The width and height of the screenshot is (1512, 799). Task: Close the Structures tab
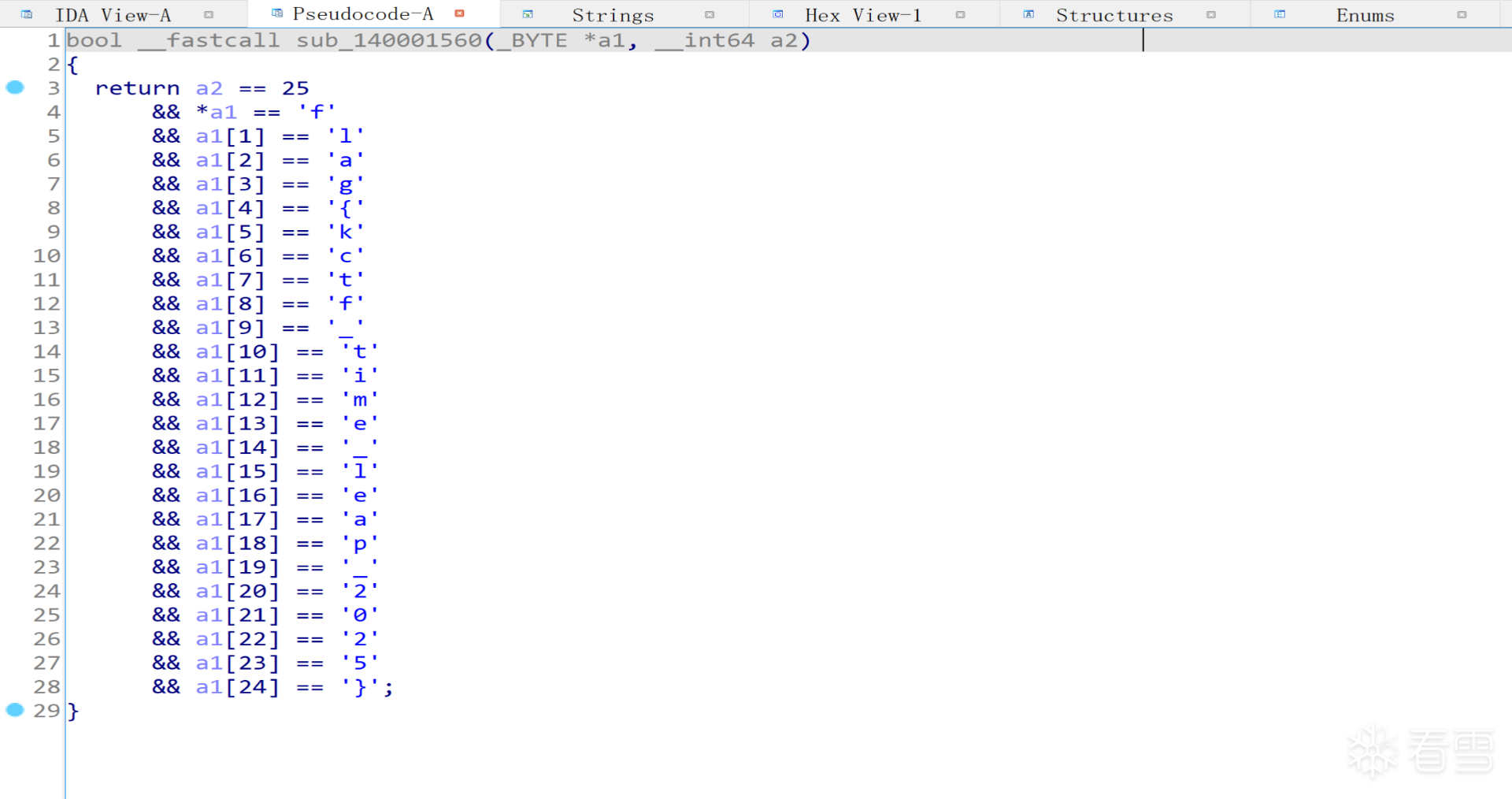(1211, 15)
